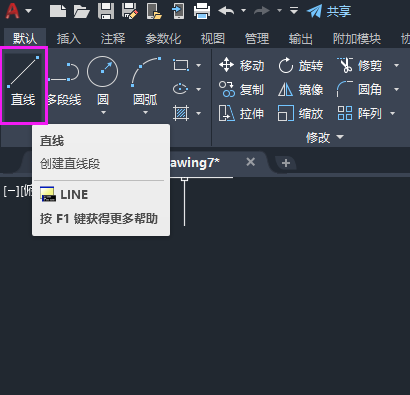Expand the 圆角 fillet dropdown arrow
This screenshot has width=410, height=395.
point(396,89)
